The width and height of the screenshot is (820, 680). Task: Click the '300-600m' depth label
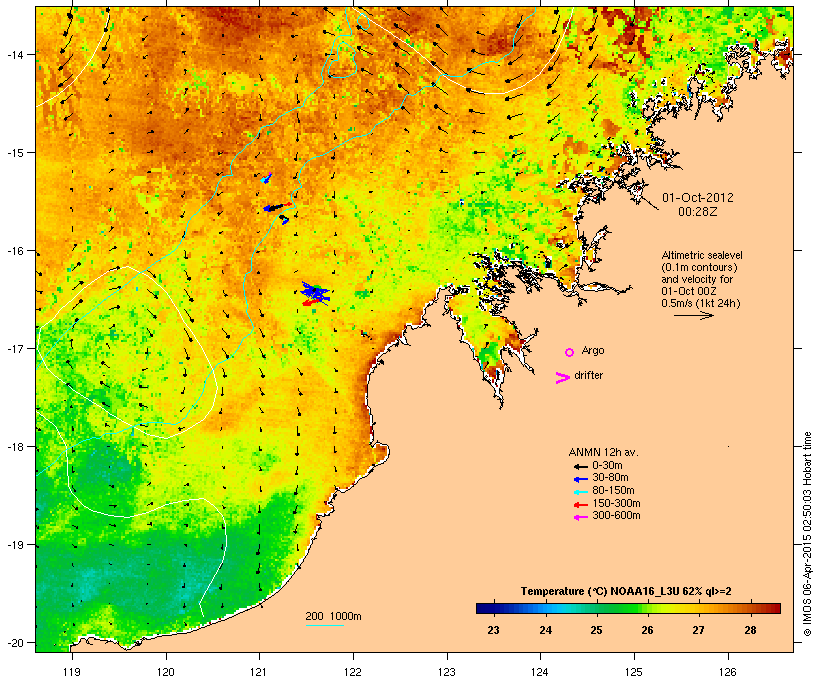pyautogui.click(x=617, y=516)
